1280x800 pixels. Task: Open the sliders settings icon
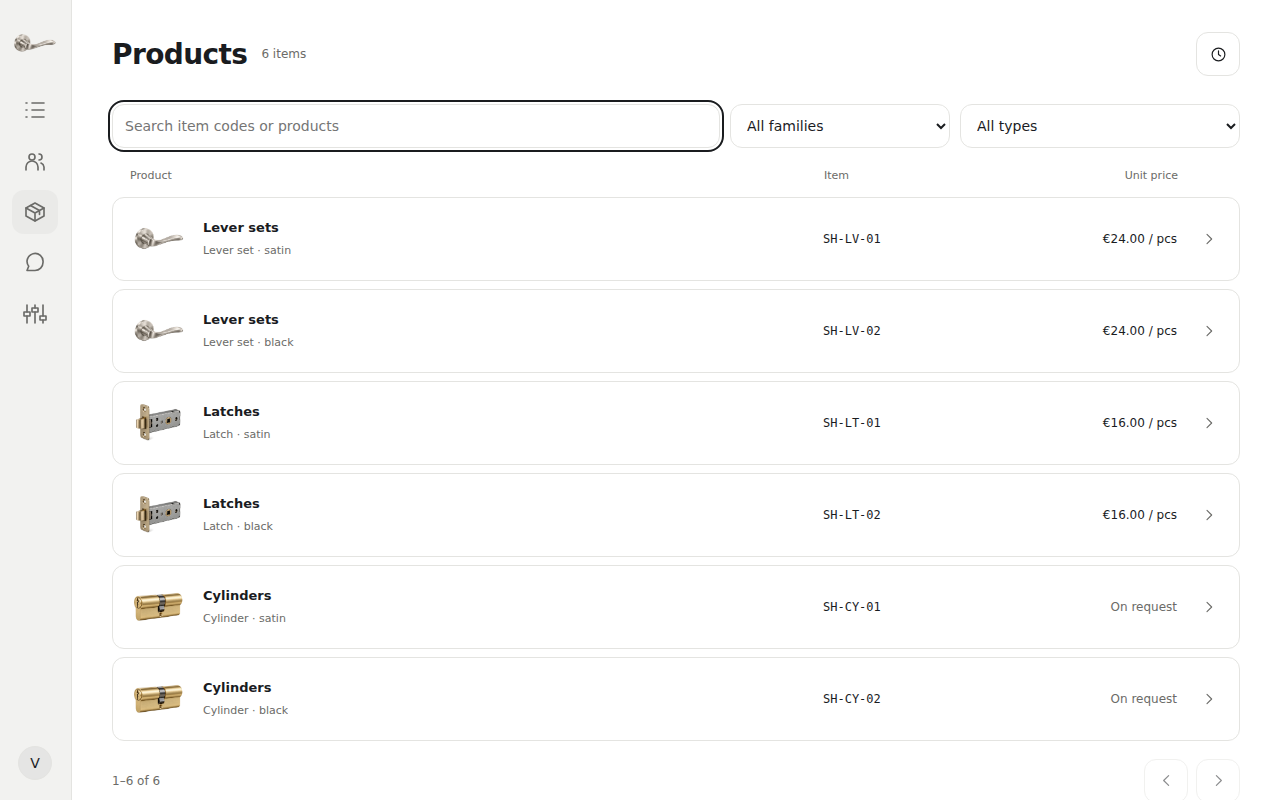click(35, 314)
